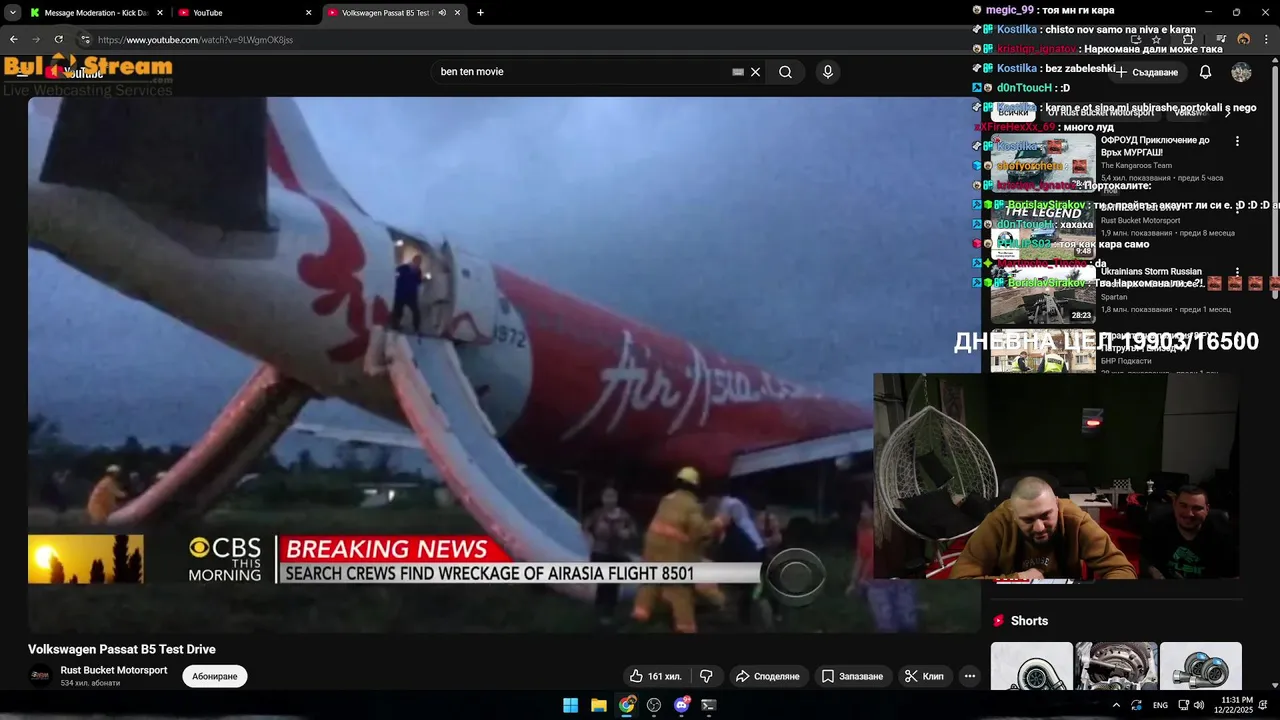Switch to the Message Moderation Kick tab
The height and width of the screenshot is (720, 1280).
(95, 13)
